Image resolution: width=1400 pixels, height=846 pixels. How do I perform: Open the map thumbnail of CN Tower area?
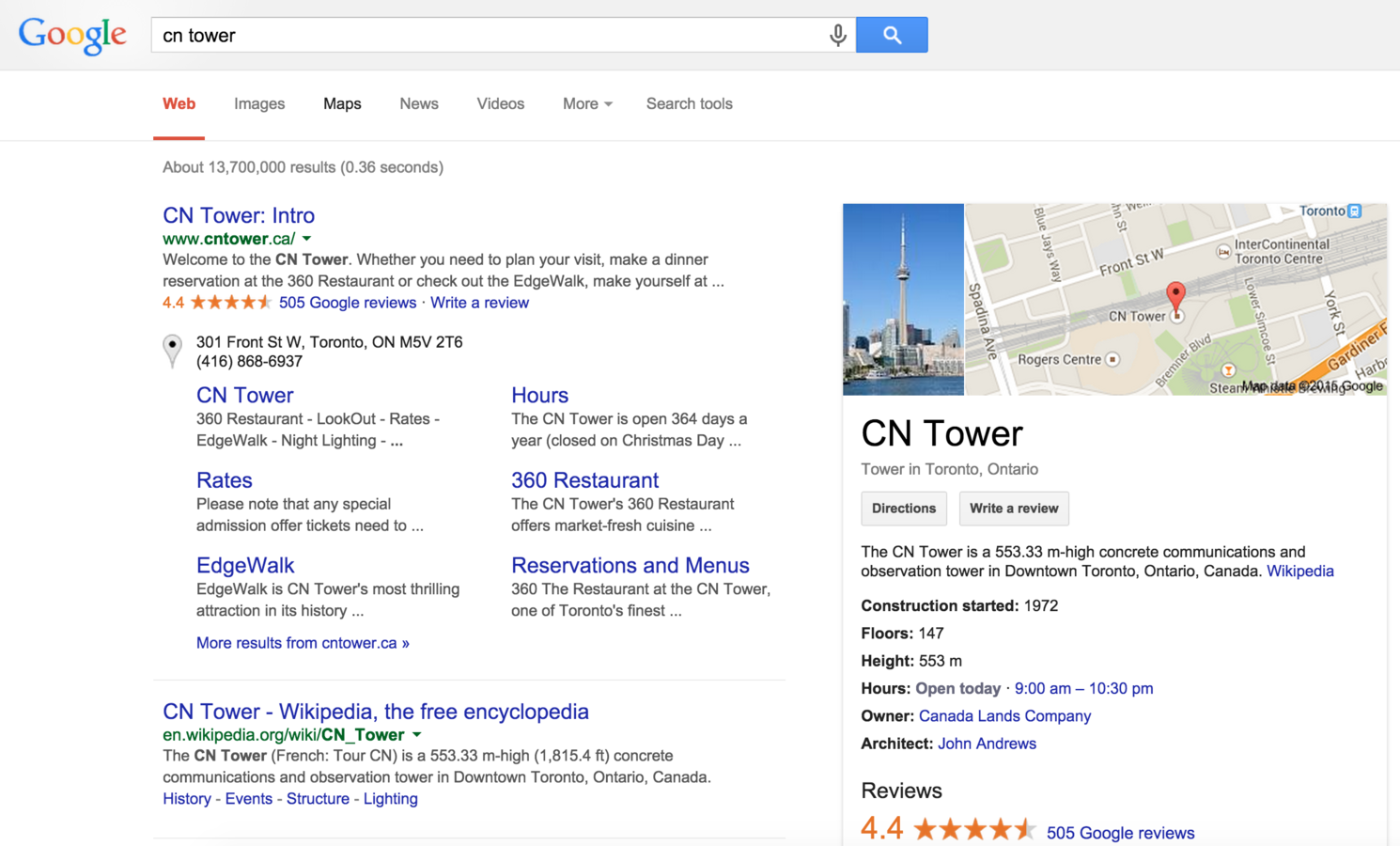pyautogui.click(x=1176, y=299)
